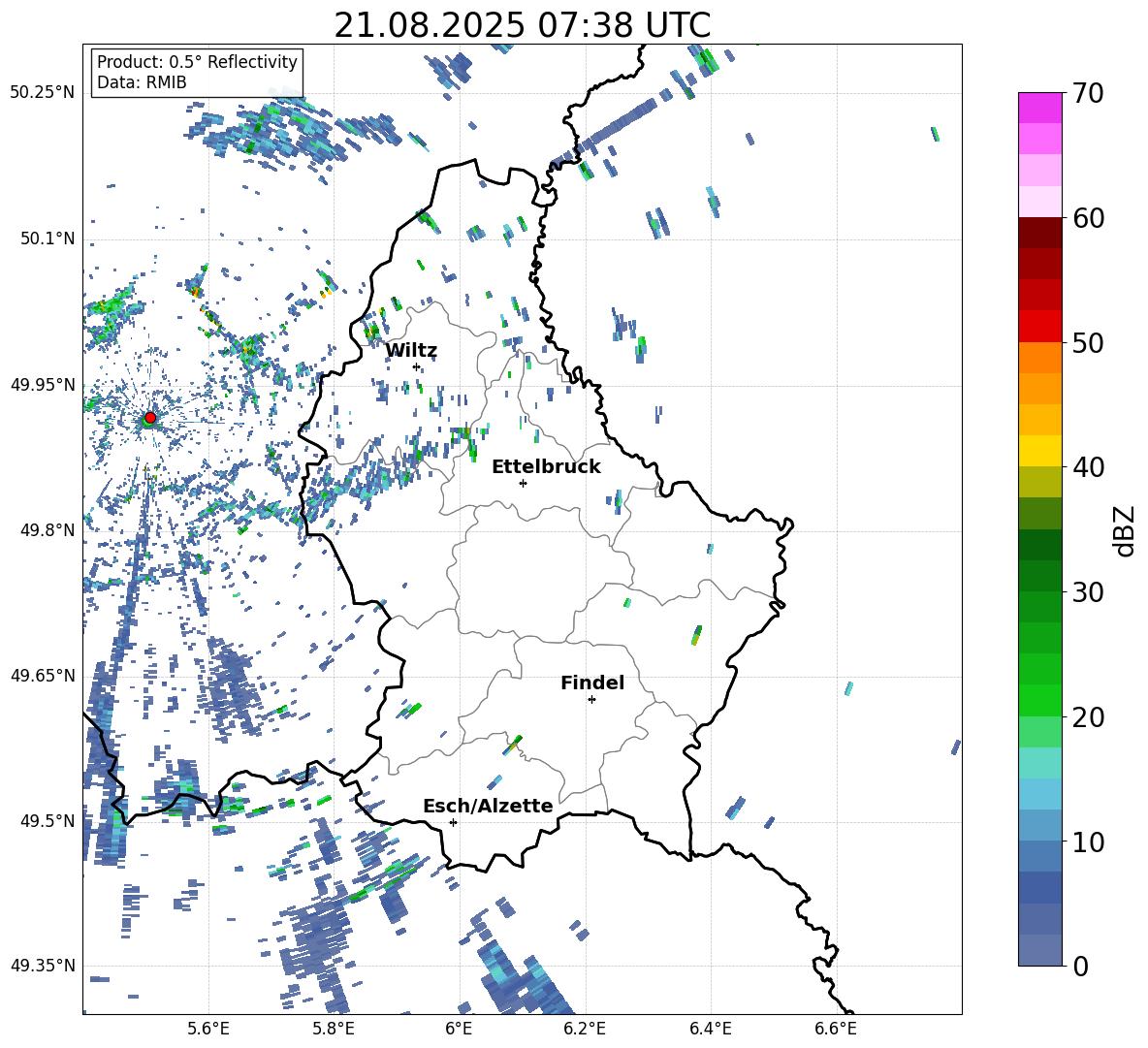The width and height of the screenshot is (1148, 1048).
Task: Click the 49.95°N latitude label
Action: click(x=43, y=384)
